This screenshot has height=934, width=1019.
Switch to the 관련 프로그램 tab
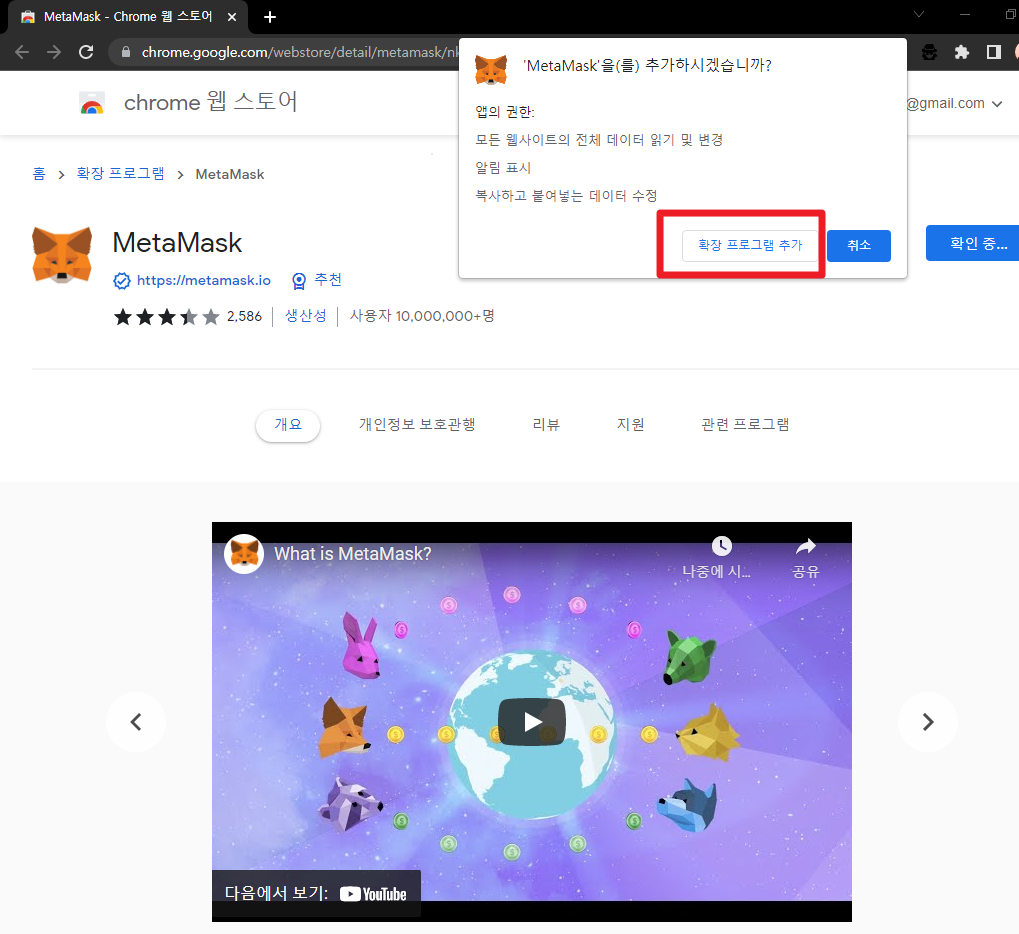click(x=745, y=424)
